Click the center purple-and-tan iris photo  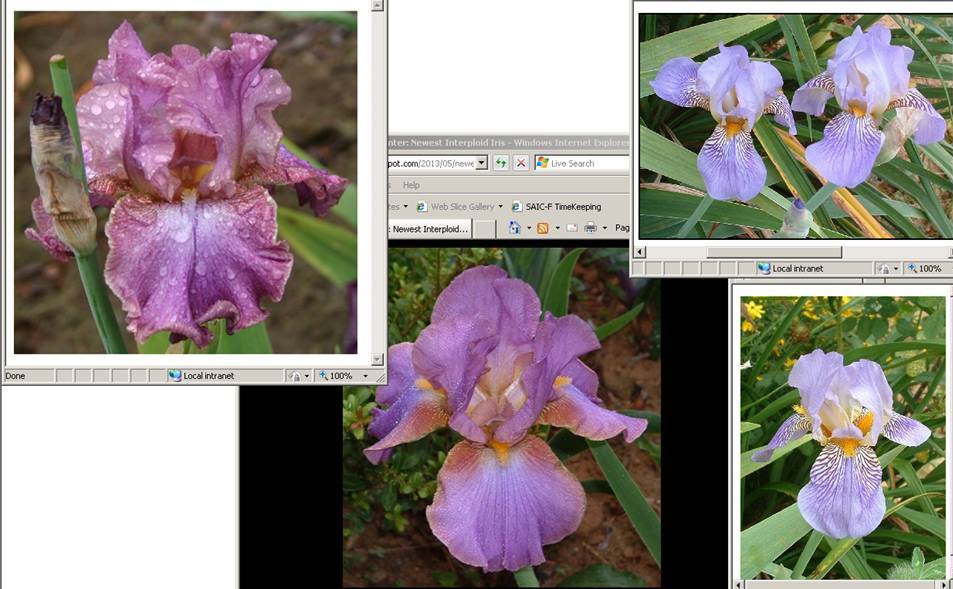click(501, 417)
